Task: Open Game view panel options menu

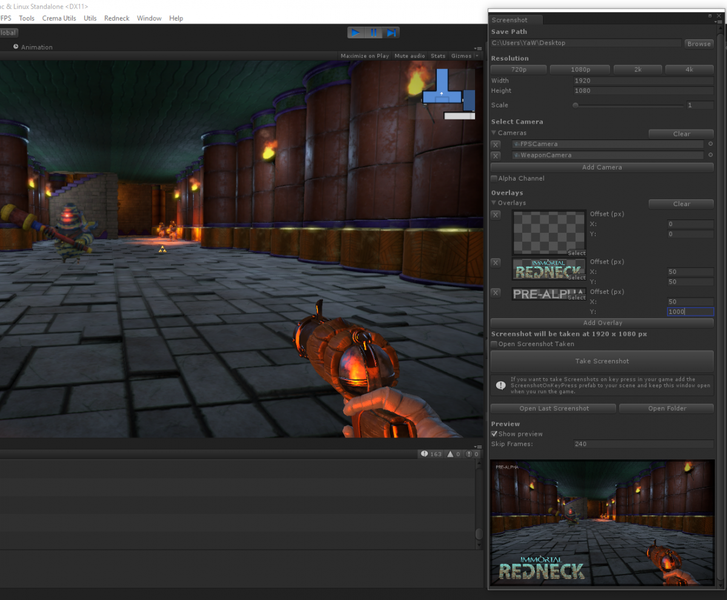Action: point(478,48)
